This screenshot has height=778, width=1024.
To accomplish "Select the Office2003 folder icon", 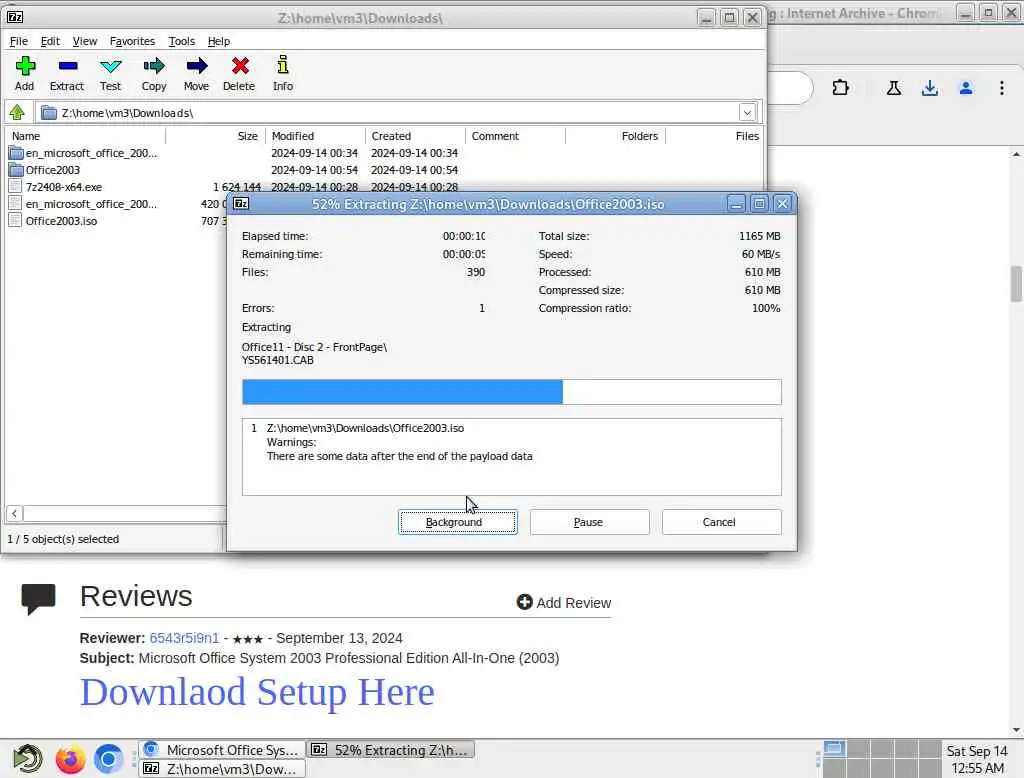I will point(16,170).
